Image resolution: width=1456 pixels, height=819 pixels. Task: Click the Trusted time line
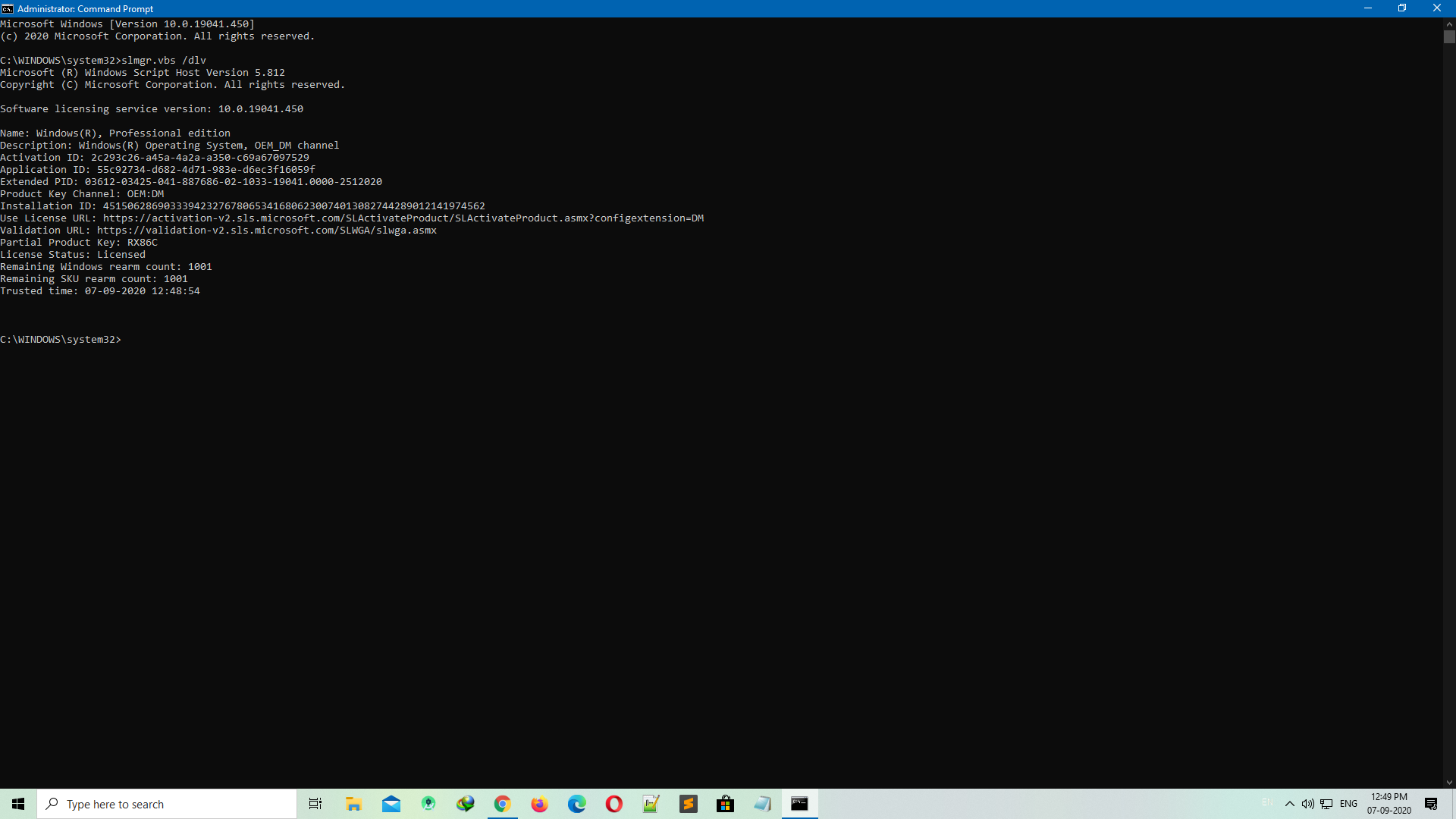[100, 291]
